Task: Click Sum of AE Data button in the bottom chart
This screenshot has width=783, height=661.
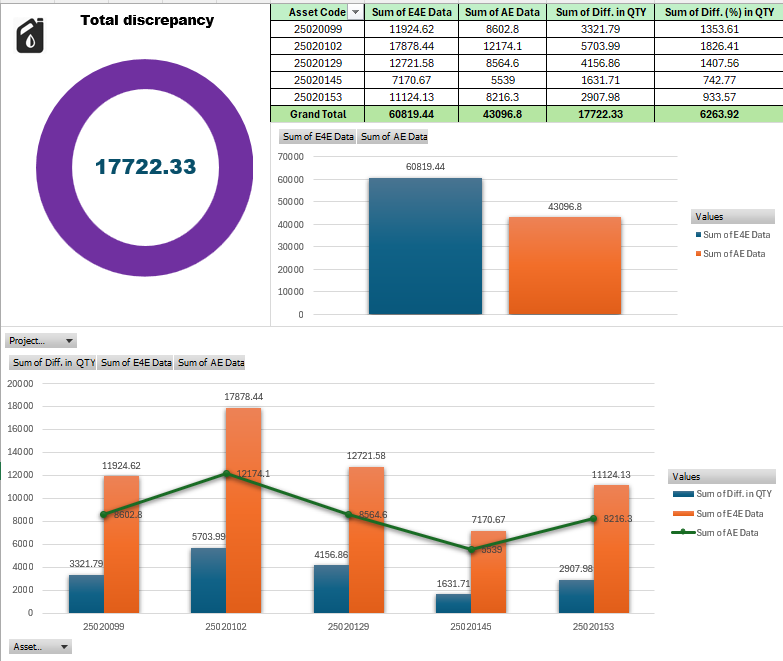Action: click(211, 363)
